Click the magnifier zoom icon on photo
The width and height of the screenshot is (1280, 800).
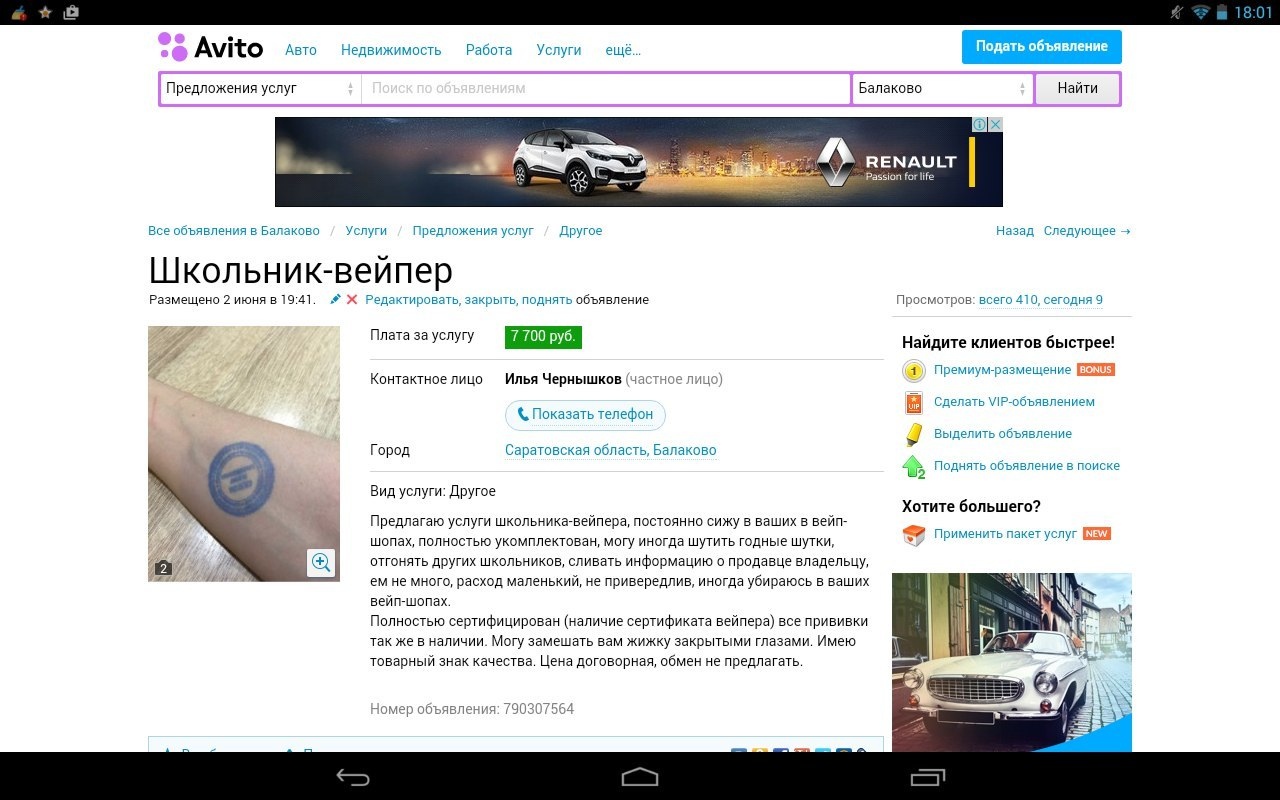pyautogui.click(x=321, y=562)
